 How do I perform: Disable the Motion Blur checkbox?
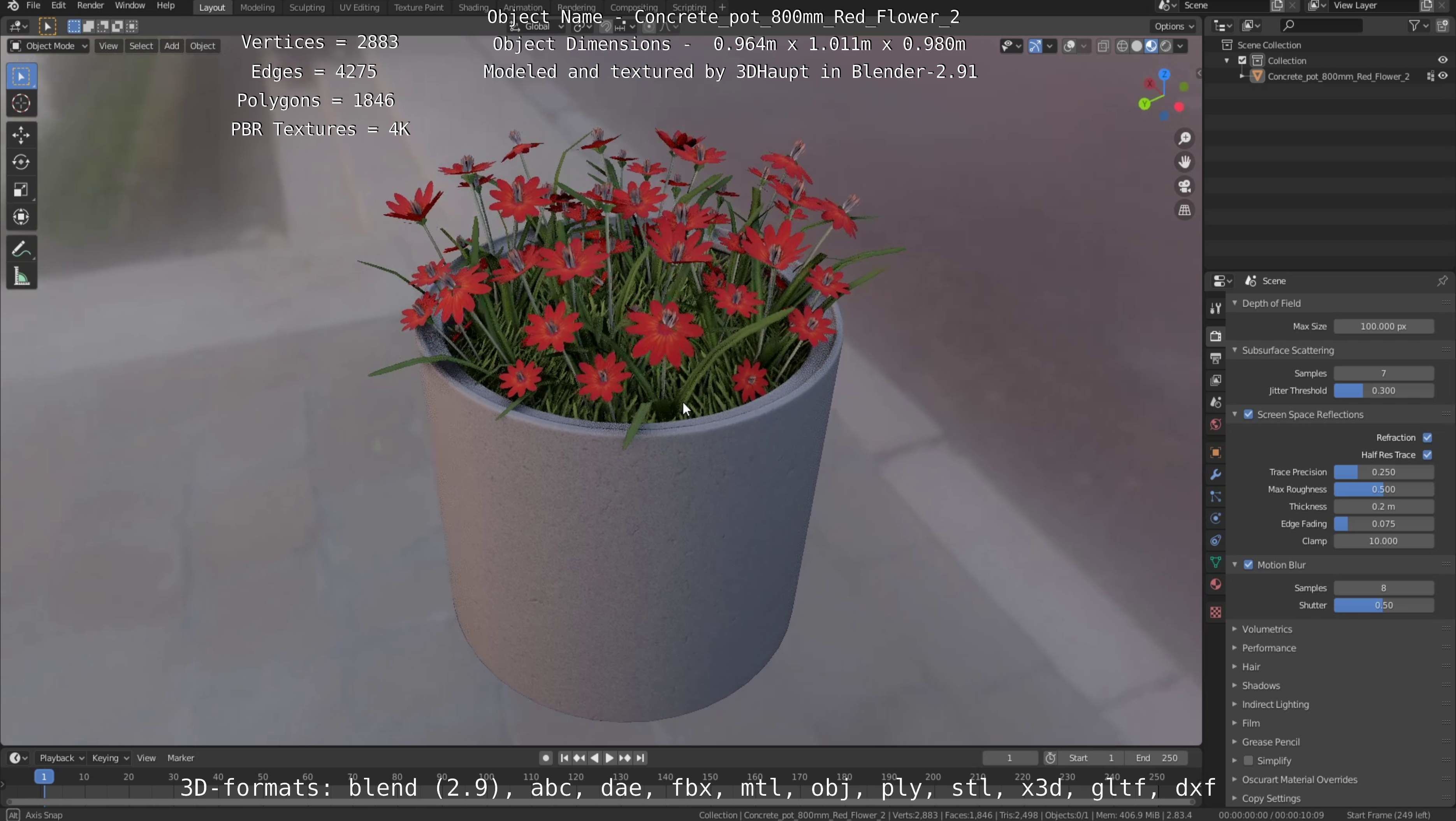(x=1249, y=565)
